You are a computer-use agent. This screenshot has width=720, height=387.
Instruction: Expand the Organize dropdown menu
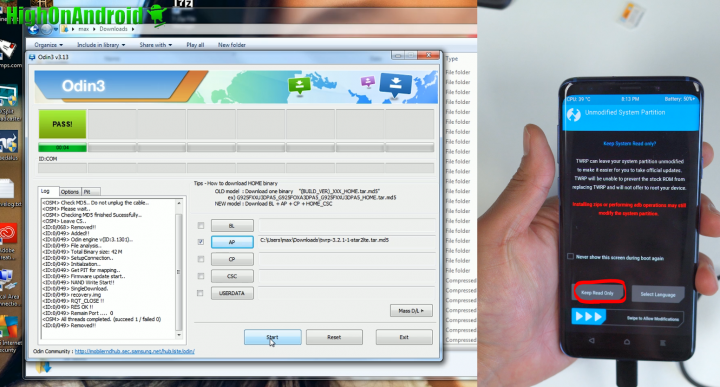coord(48,45)
